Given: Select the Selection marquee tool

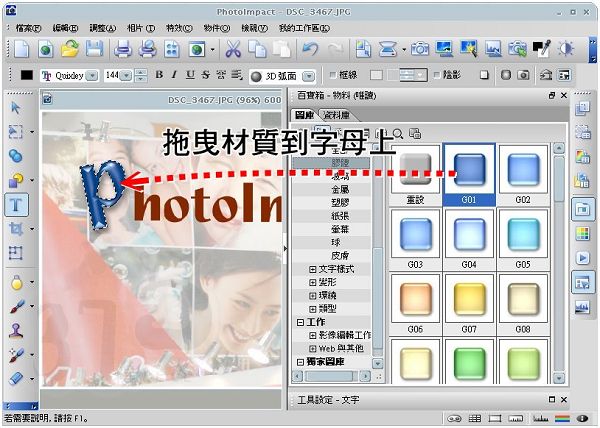Looking at the screenshot, I should click(x=16, y=132).
